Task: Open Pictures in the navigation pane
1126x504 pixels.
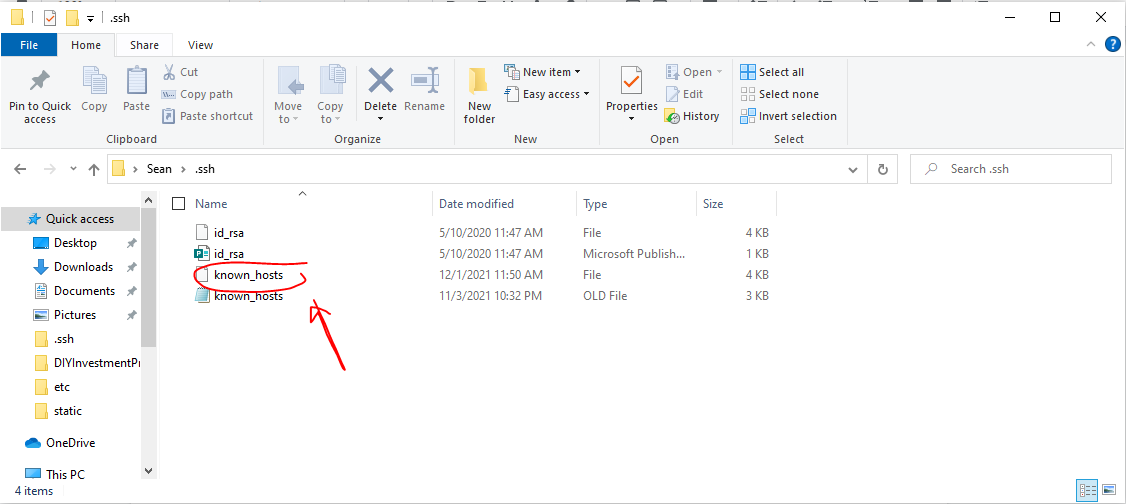Action: [x=75, y=314]
